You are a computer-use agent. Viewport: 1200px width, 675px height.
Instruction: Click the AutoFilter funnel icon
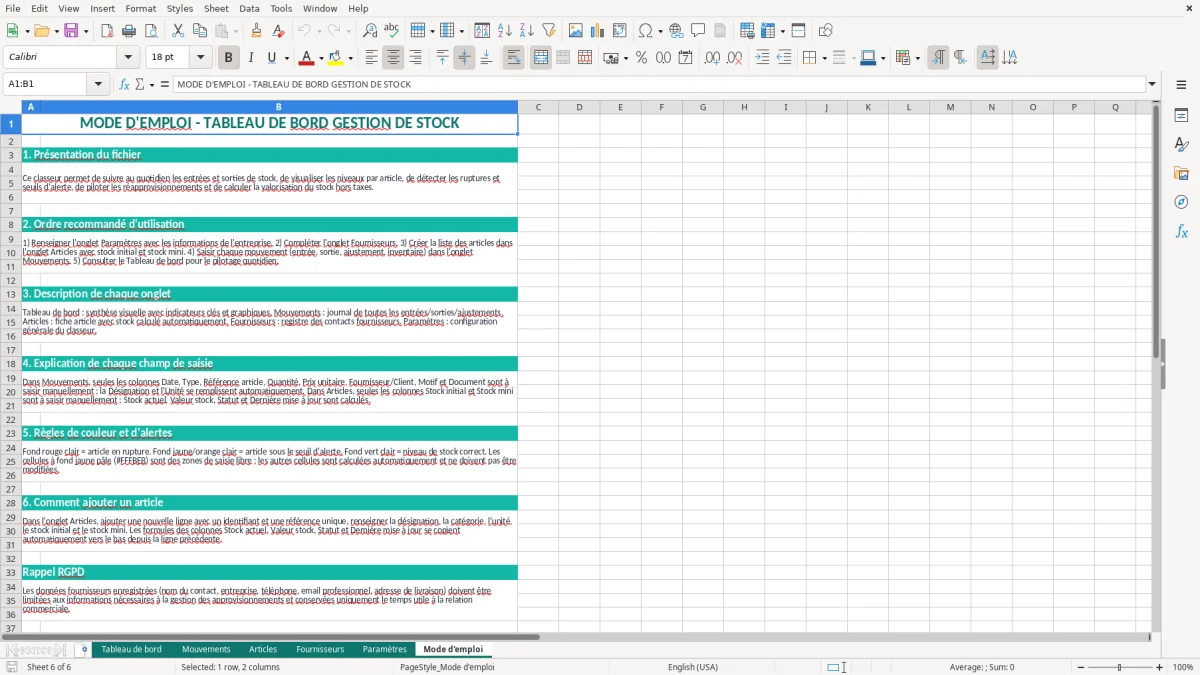pyautogui.click(x=548, y=31)
